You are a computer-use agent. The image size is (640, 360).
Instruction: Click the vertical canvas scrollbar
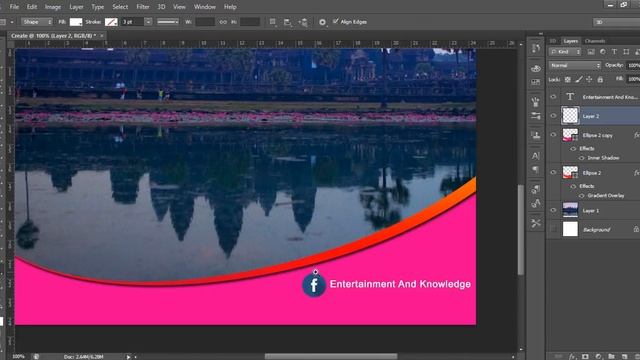point(521,230)
